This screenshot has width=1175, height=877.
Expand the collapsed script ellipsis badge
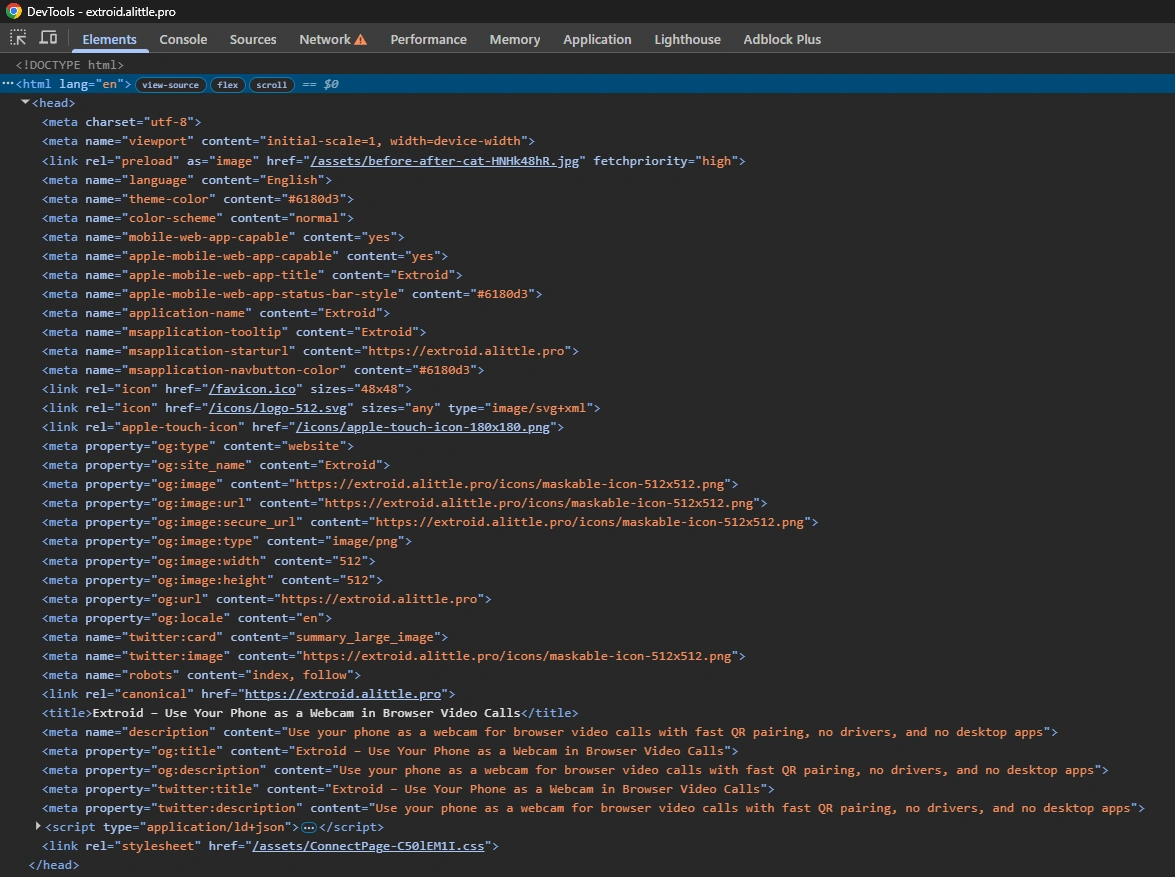coord(309,827)
